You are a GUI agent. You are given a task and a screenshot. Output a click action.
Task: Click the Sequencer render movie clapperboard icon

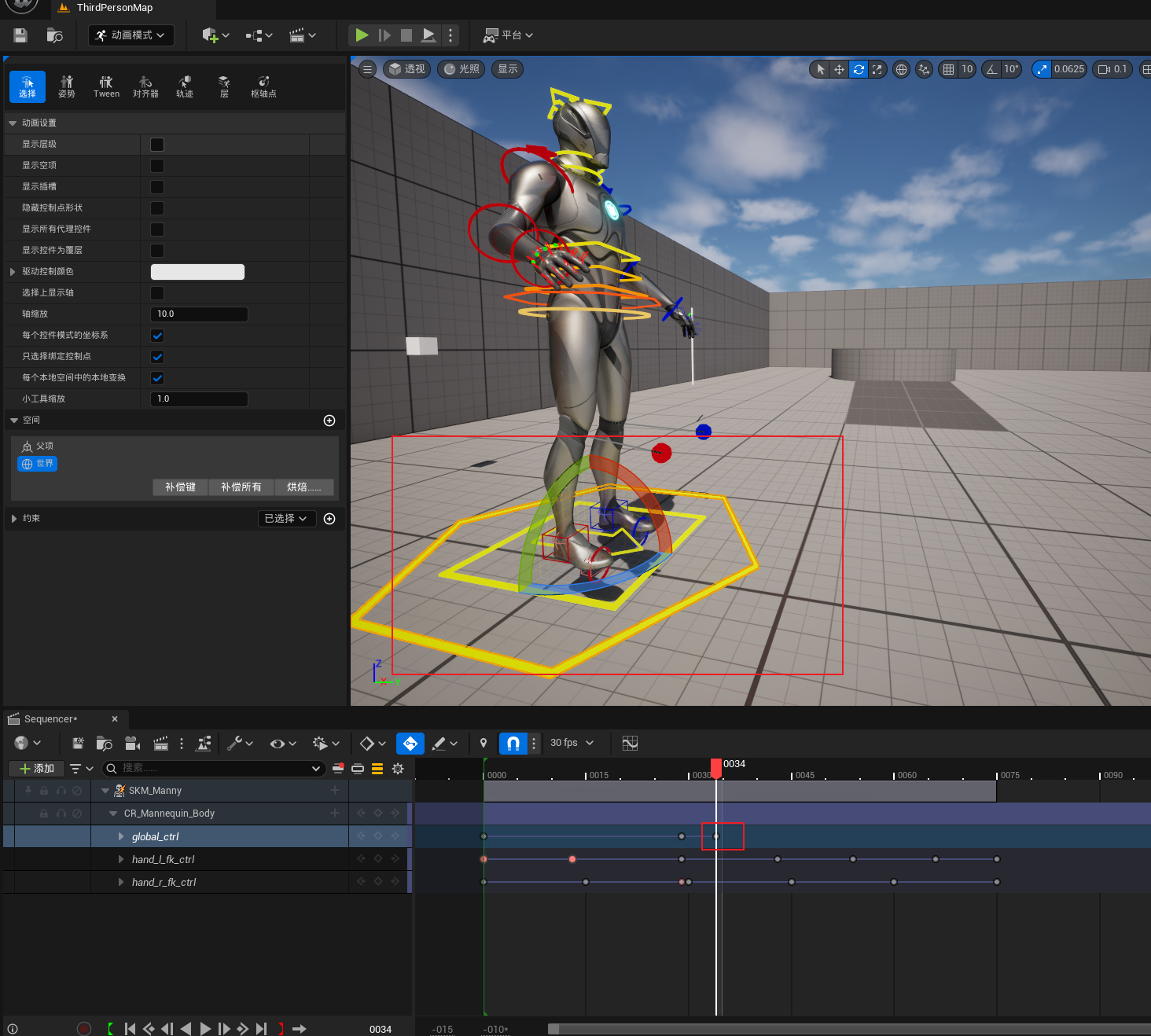pyautogui.click(x=160, y=743)
